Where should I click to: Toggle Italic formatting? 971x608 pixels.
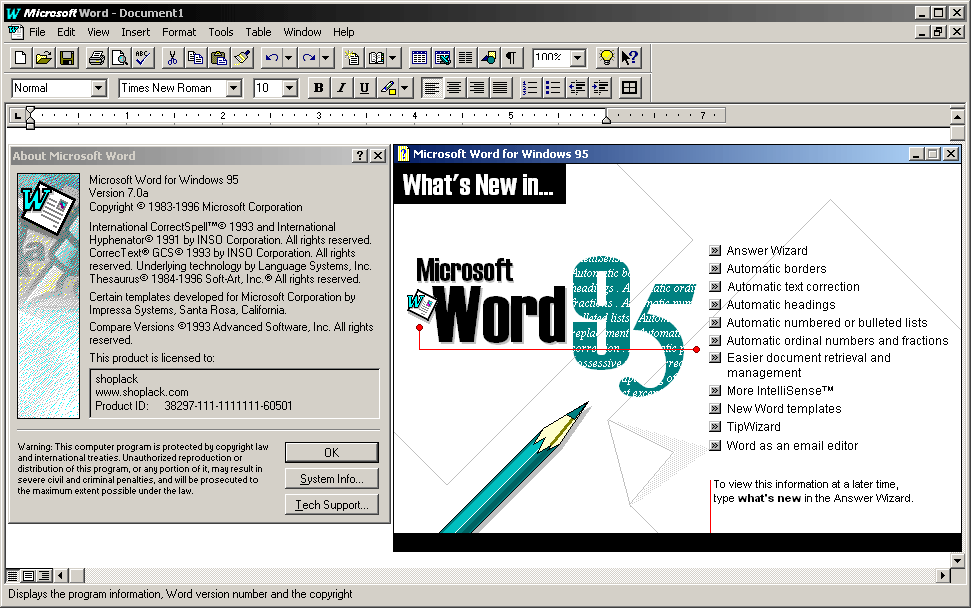point(341,88)
